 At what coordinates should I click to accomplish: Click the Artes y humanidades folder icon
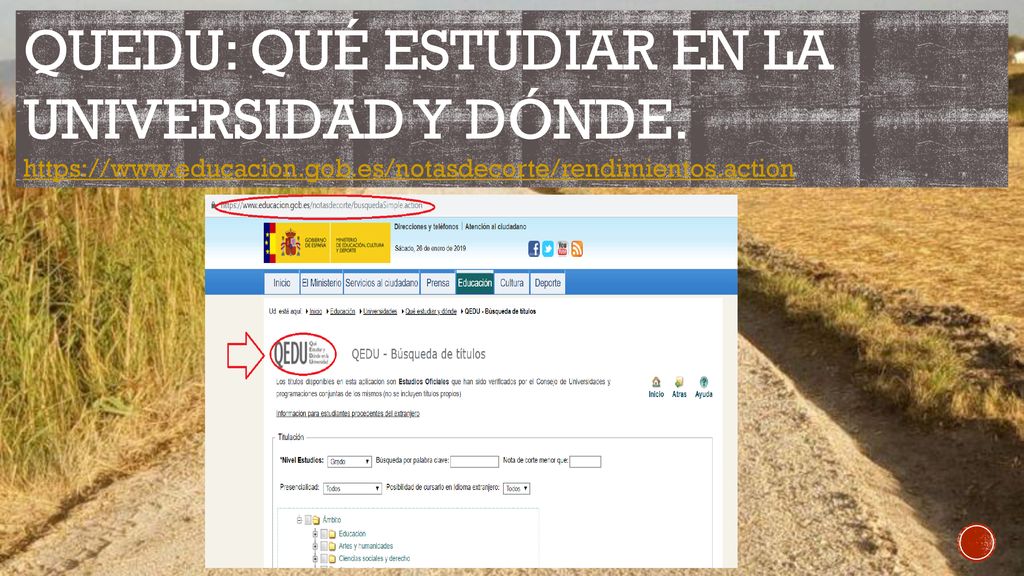pos(332,547)
